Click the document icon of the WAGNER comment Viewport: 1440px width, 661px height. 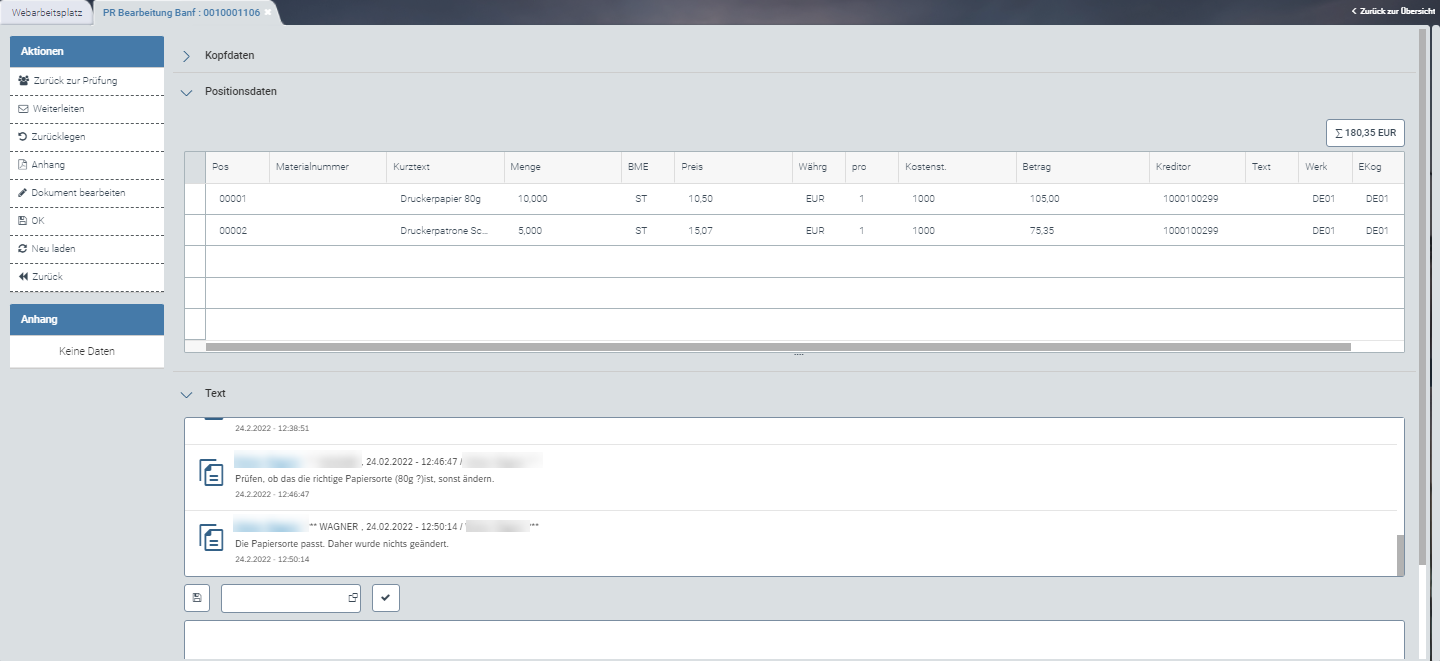pyautogui.click(x=211, y=538)
